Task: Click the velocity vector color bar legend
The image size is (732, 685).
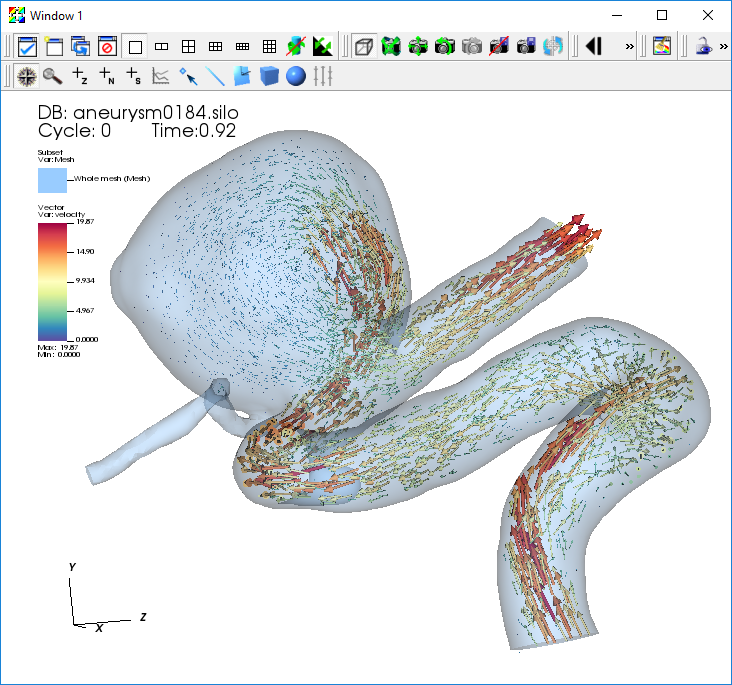Action: click(x=52, y=282)
